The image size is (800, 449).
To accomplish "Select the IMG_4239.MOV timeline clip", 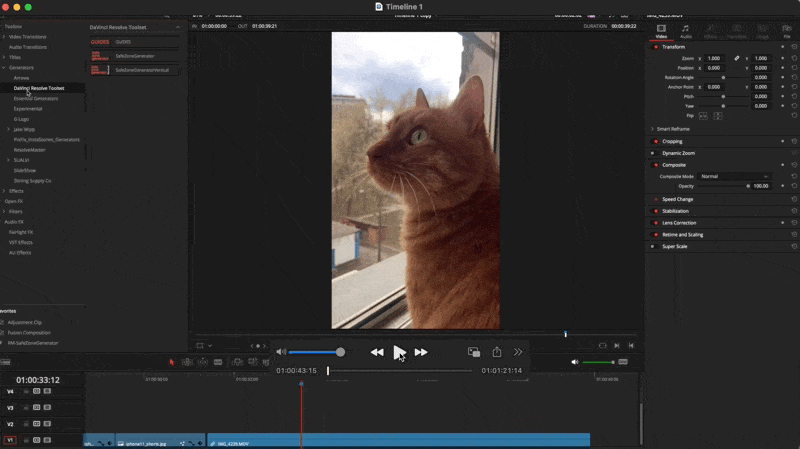I will click(398, 441).
